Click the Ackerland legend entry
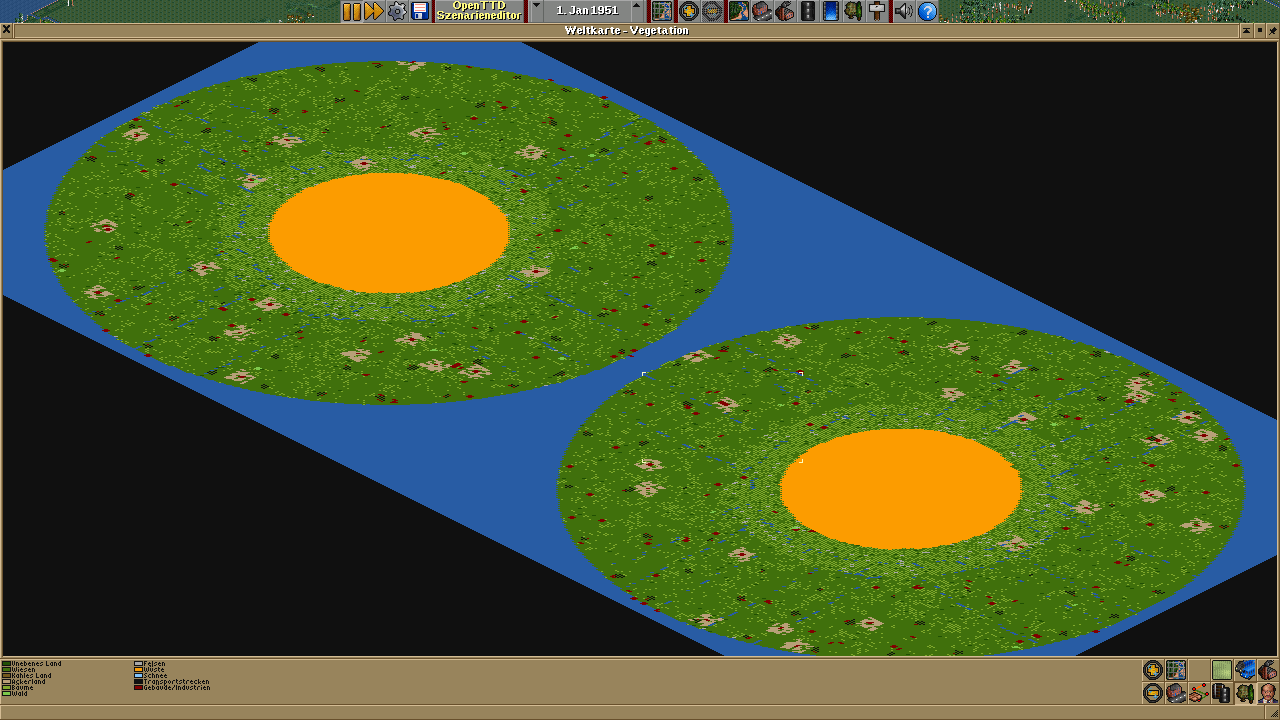Screen dimensions: 1280x720 24,682
